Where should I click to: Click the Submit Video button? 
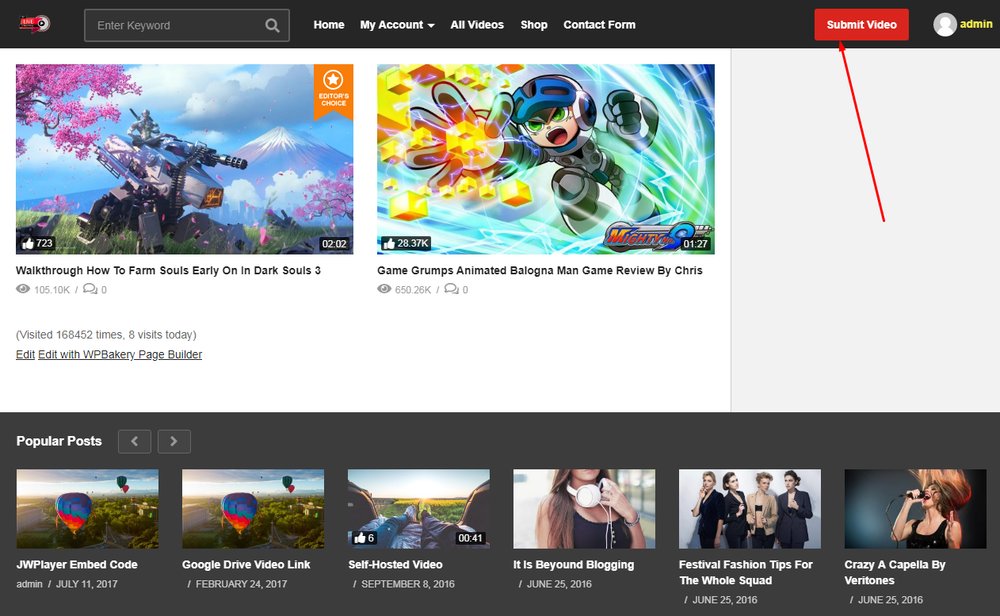tap(862, 25)
